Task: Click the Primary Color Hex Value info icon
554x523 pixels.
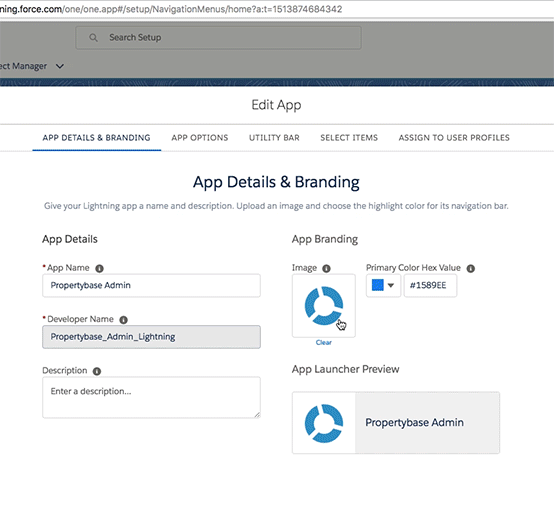Action: tap(471, 269)
